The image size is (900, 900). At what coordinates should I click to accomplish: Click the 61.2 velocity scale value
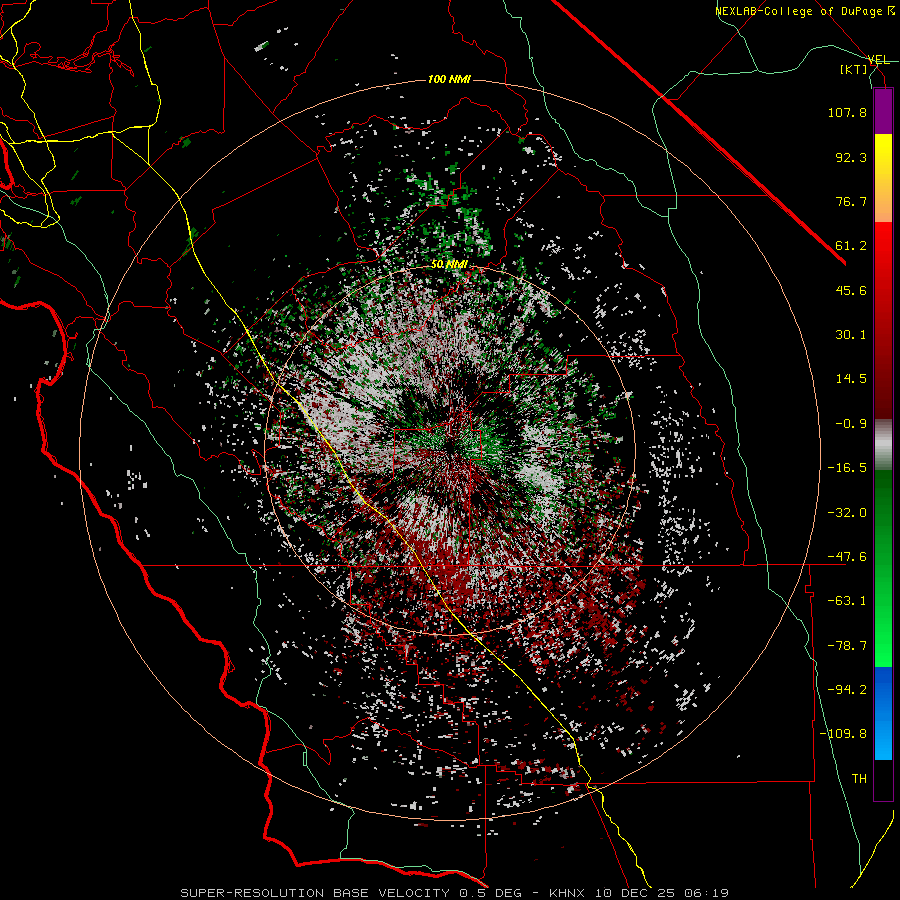(x=851, y=246)
